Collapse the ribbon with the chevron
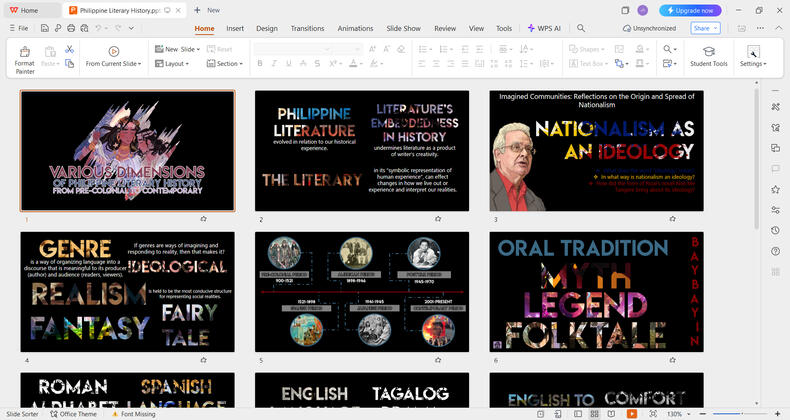 (x=779, y=28)
